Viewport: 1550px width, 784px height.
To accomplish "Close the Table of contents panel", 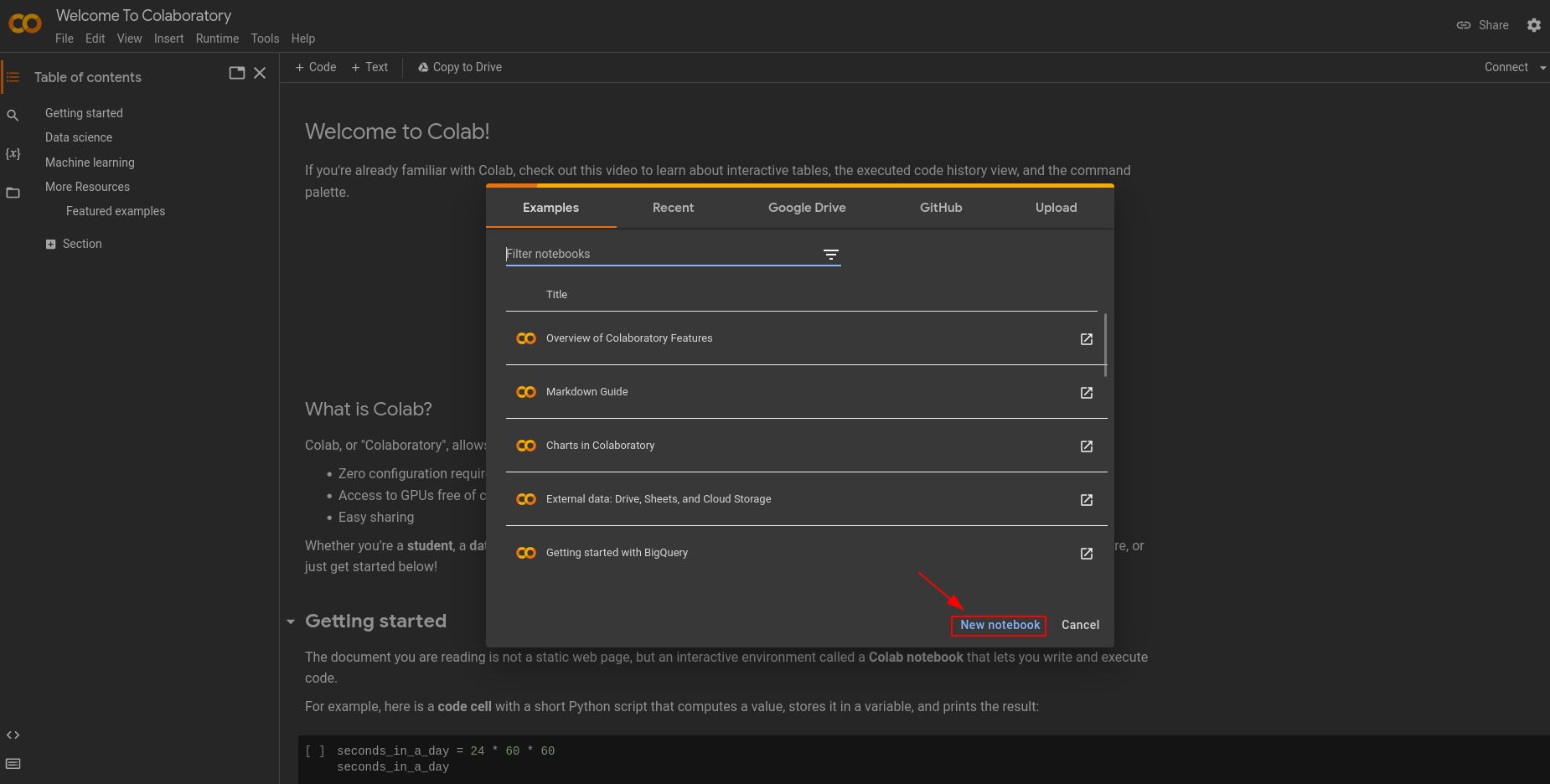I will click(x=260, y=73).
